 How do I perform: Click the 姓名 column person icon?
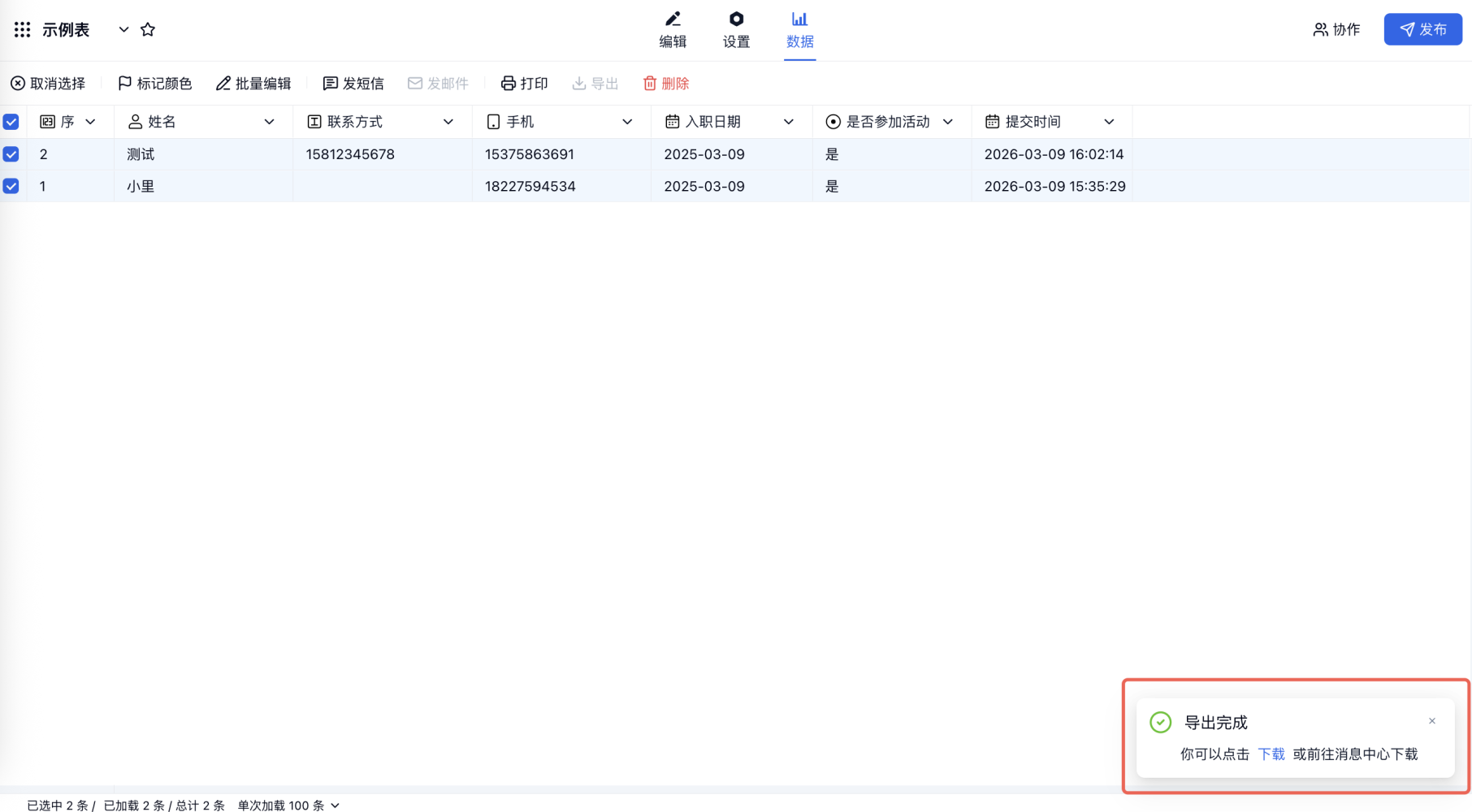[135, 122]
